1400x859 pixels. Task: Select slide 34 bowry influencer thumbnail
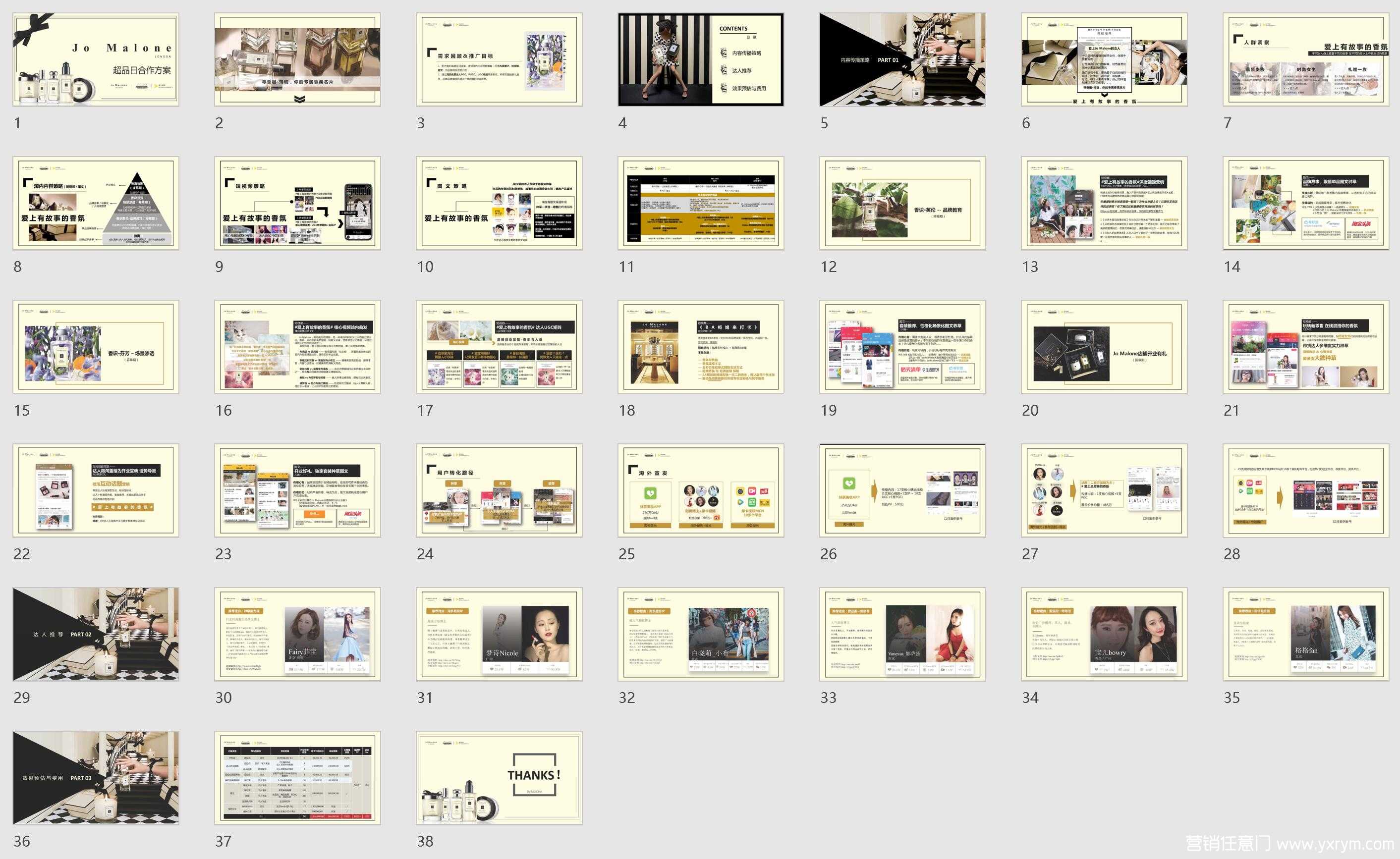point(1105,635)
